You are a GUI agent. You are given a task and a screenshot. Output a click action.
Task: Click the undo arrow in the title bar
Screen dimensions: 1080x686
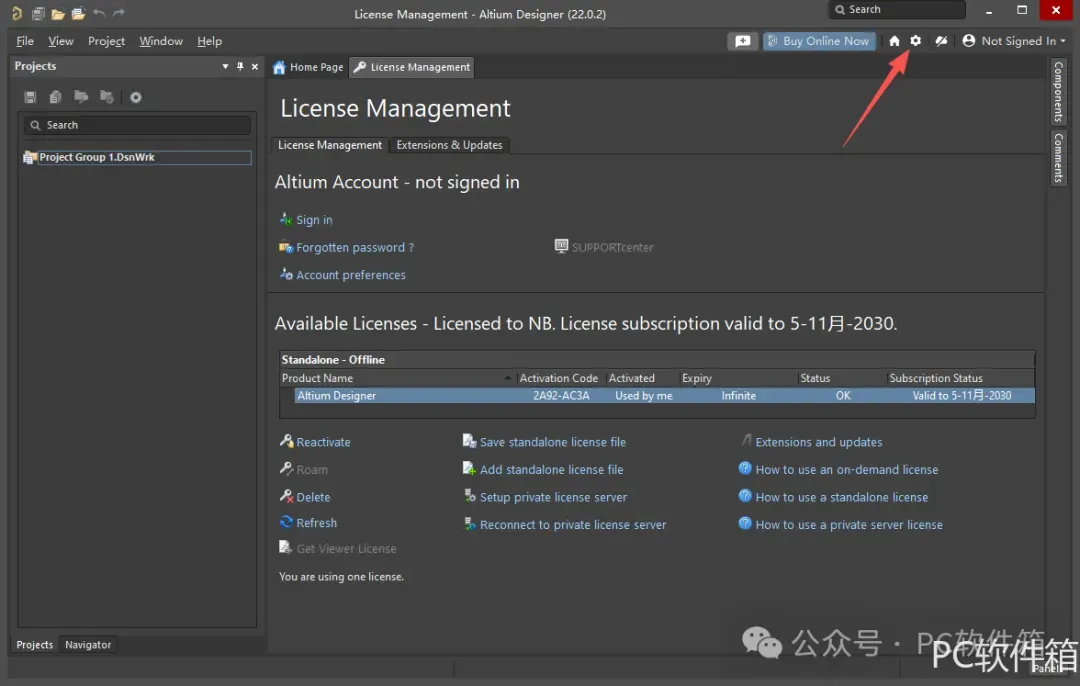pyautogui.click(x=99, y=13)
